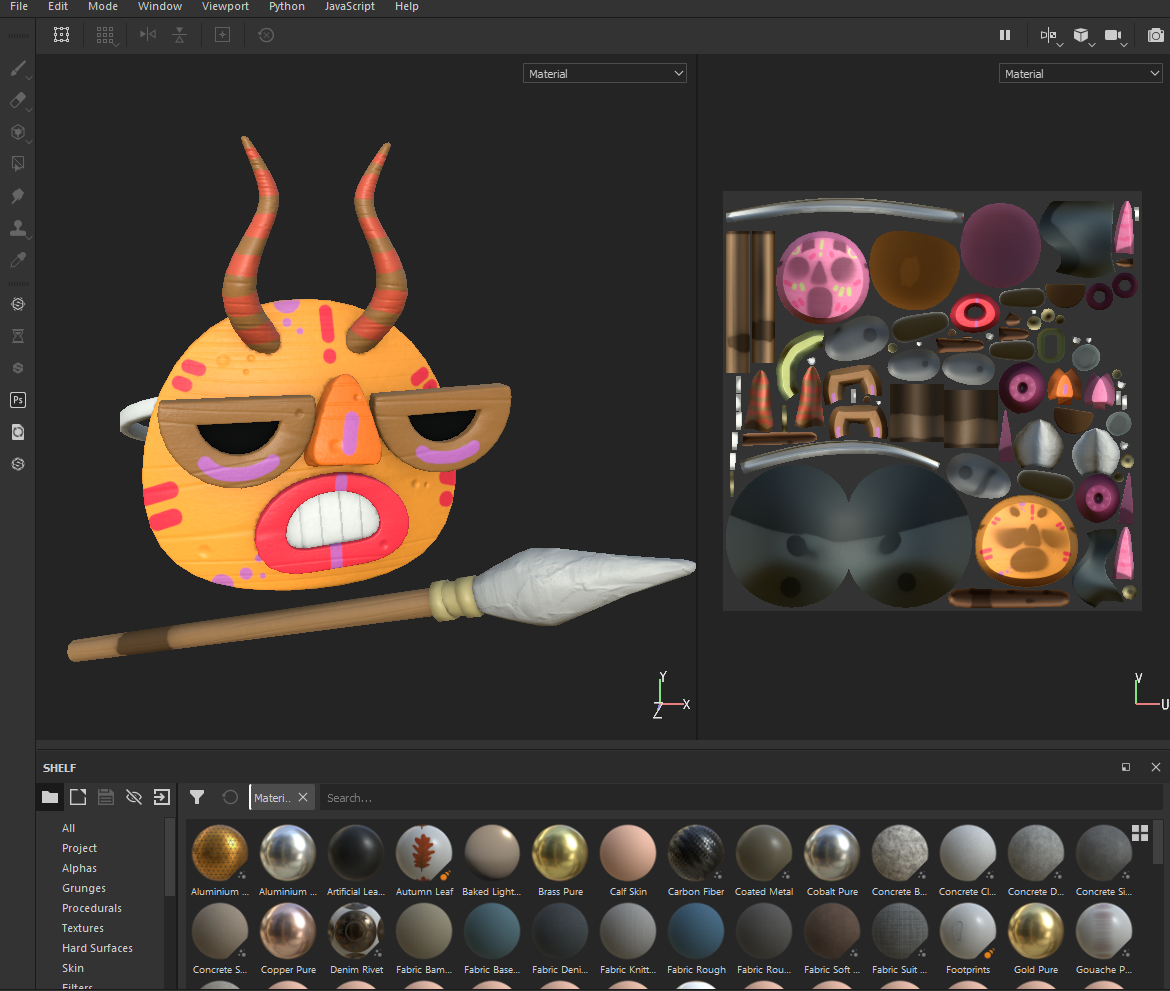Pick the Material Picker eyedropper tool
The height and width of the screenshot is (991, 1170).
tap(17, 260)
